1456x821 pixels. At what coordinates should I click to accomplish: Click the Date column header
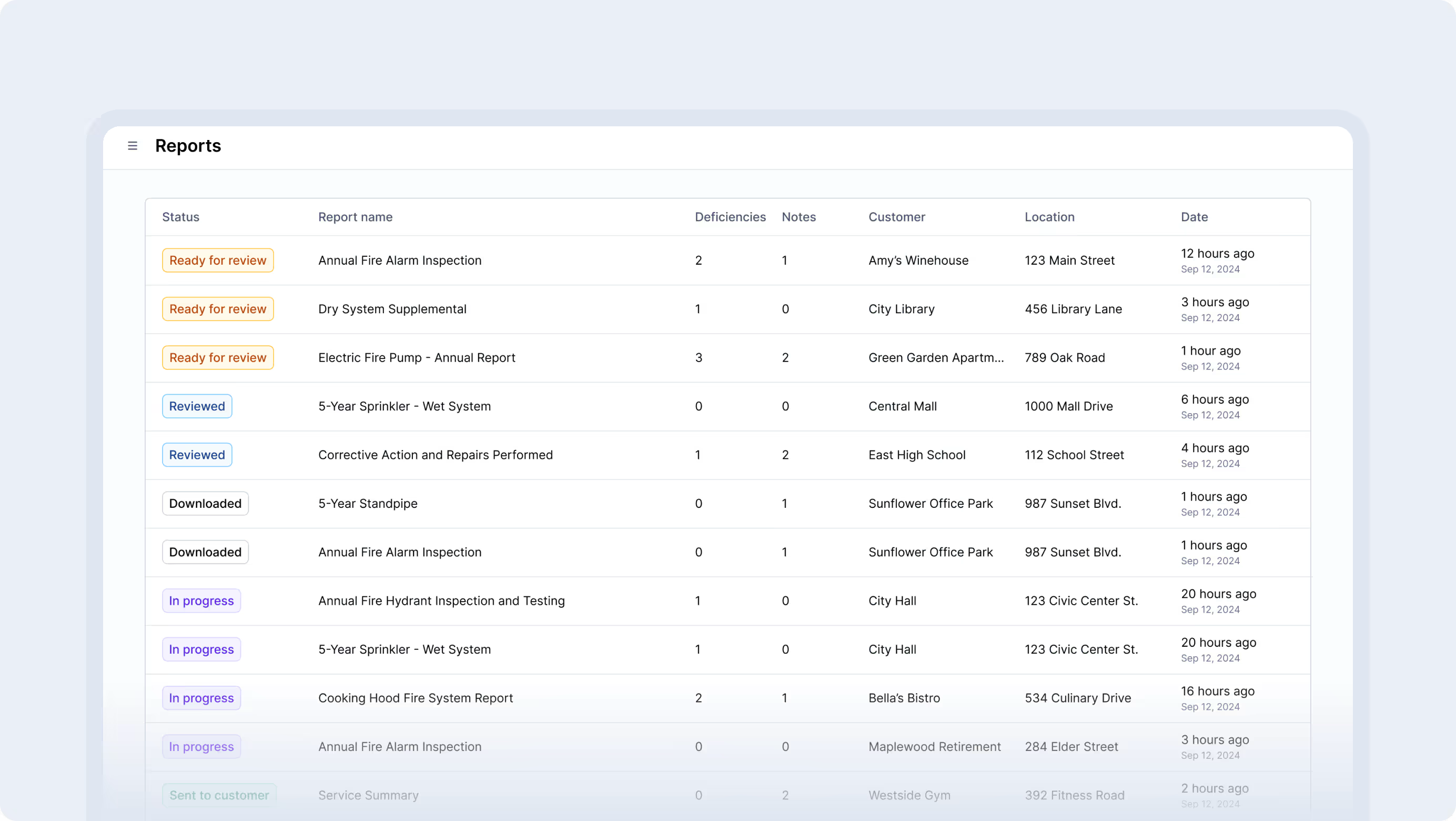coord(1194,217)
